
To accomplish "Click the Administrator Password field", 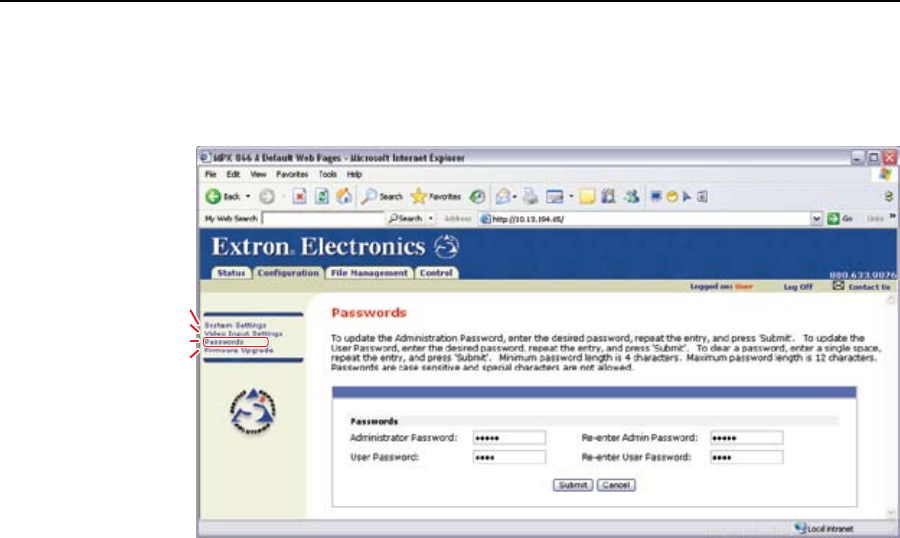I will point(509,438).
